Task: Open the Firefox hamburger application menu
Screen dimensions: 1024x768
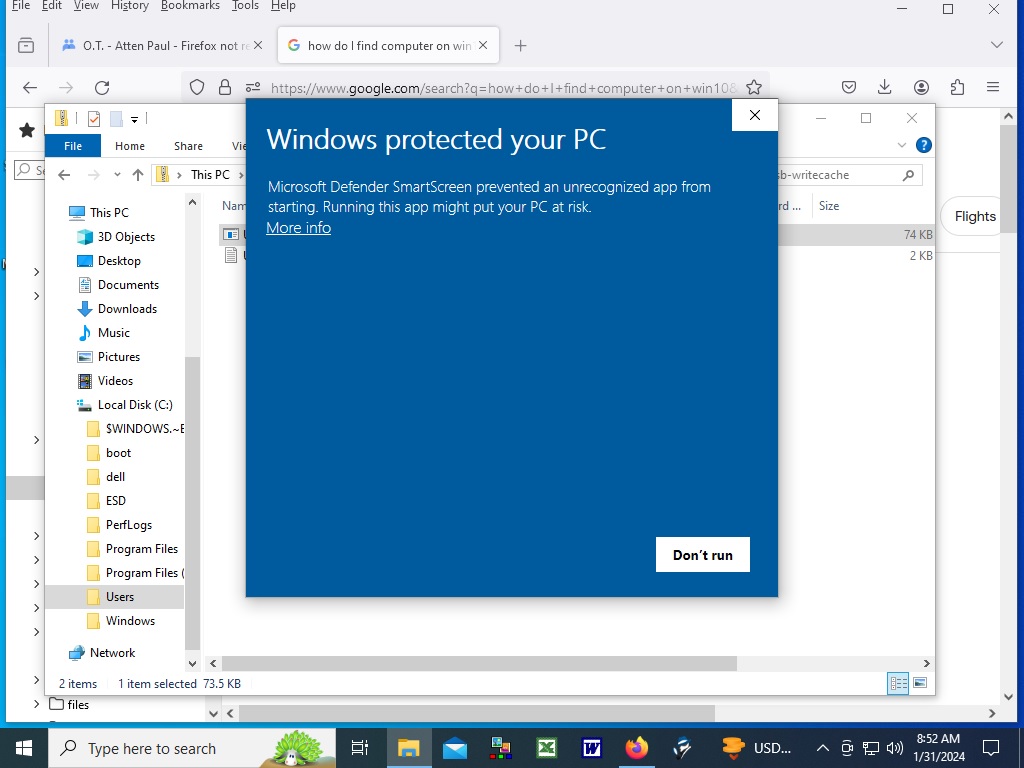Action: point(993,88)
